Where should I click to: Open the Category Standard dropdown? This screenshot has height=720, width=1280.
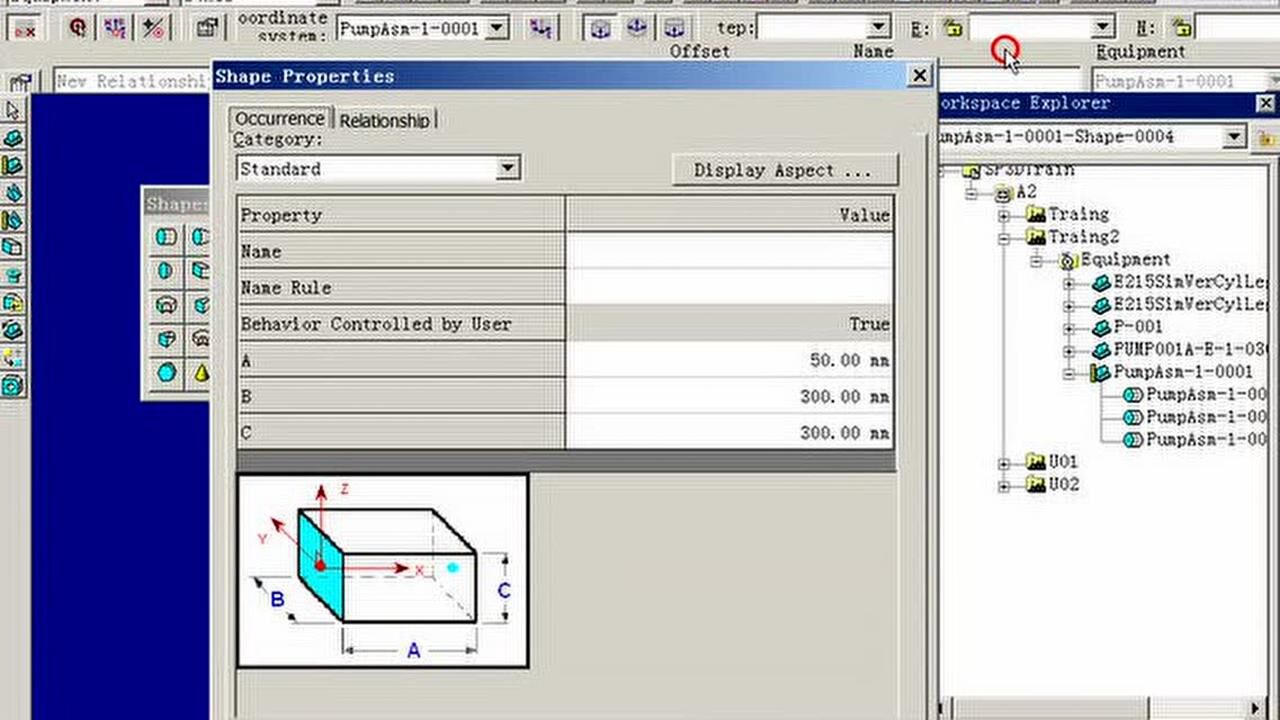pyautogui.click(x=508, y=168)
